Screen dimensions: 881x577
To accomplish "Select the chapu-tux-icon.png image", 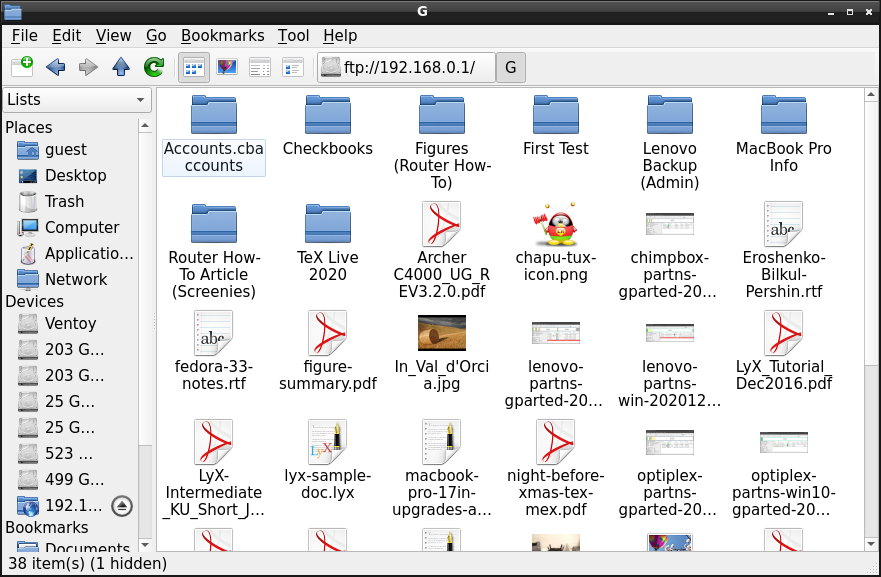I will pos(556,243).
